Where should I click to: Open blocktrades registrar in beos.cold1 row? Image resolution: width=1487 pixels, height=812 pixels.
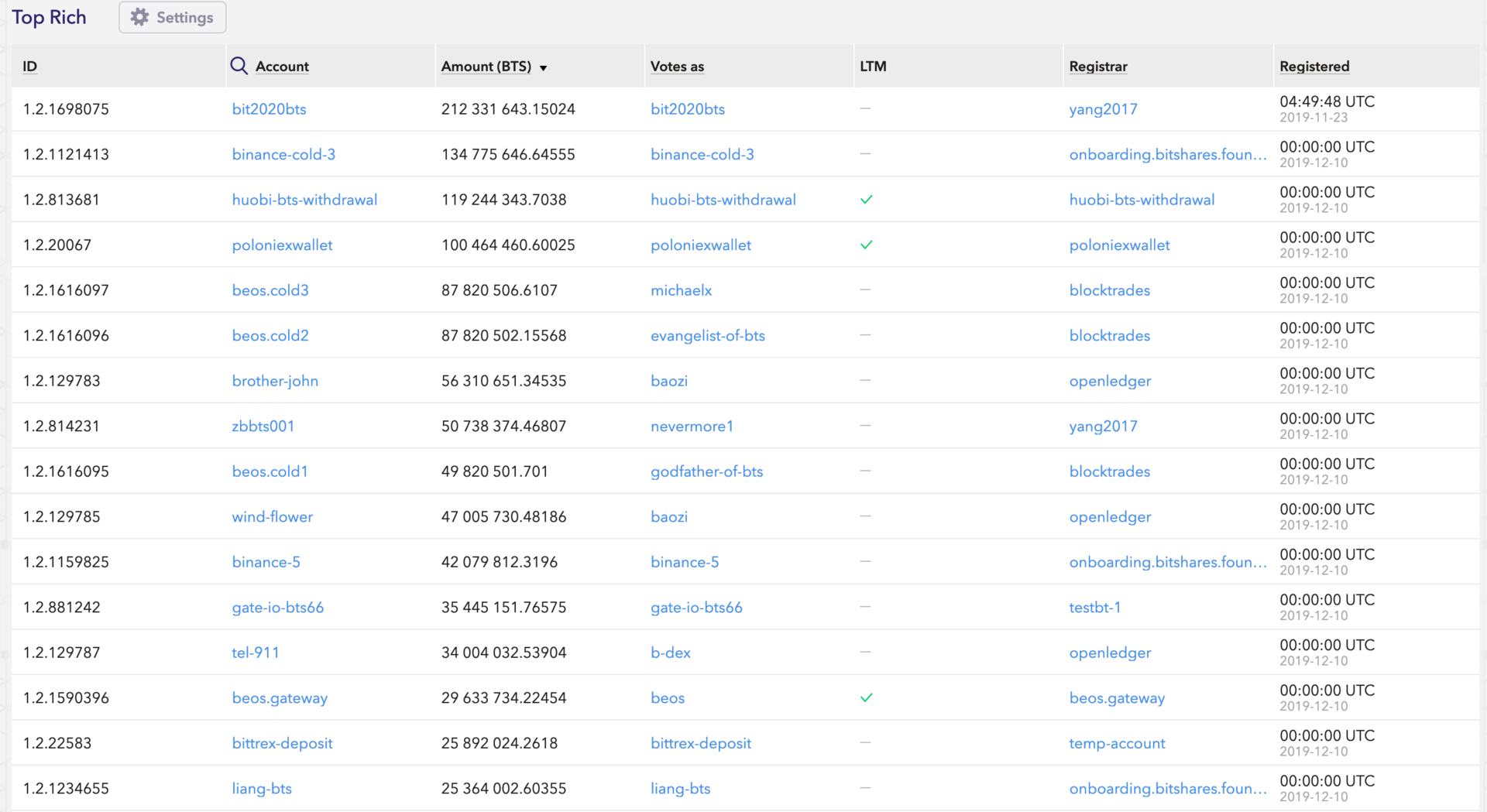point(1109,471)
